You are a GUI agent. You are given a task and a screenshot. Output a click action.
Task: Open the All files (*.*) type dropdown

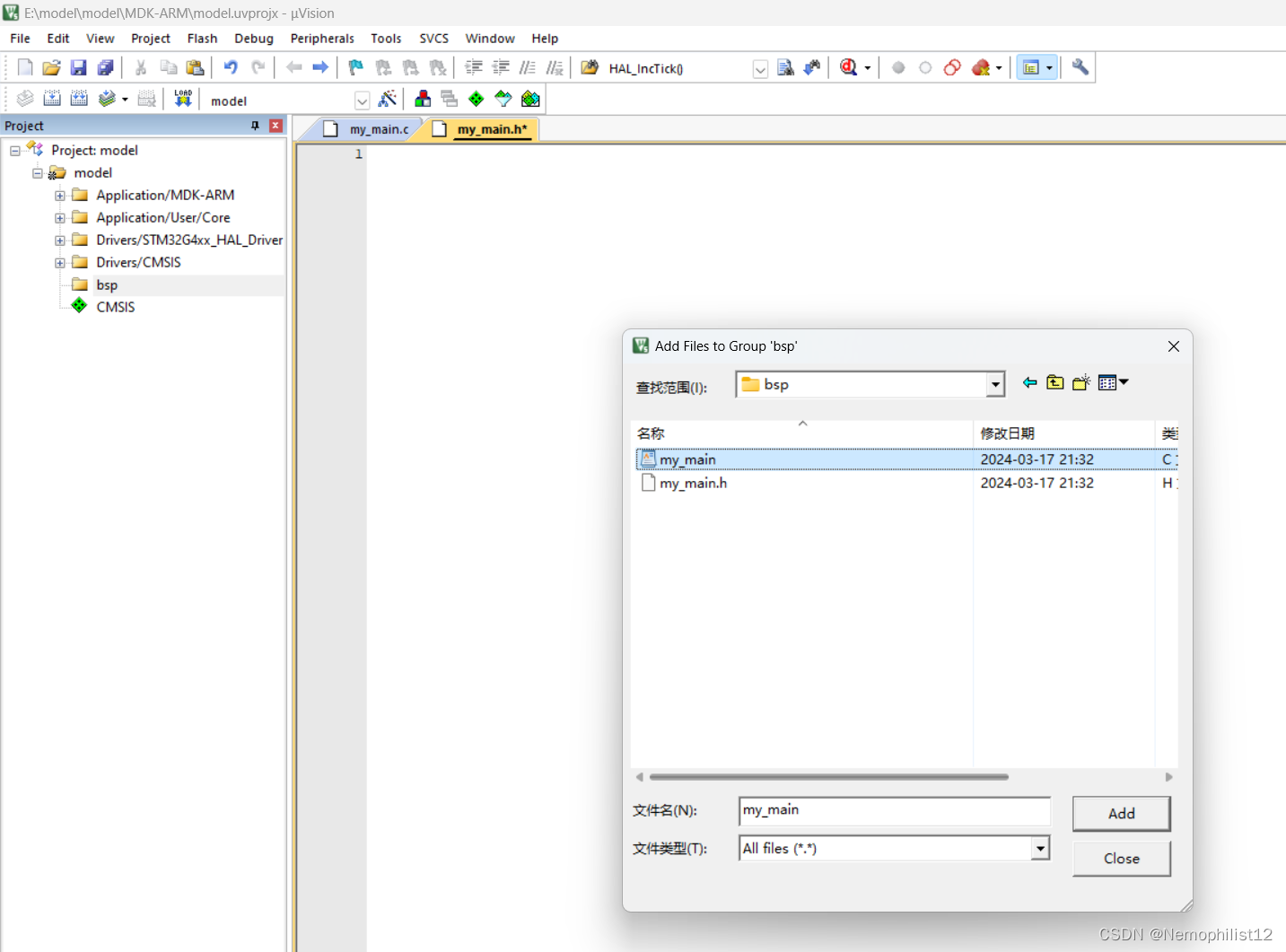pyautogui.click(x=1040, y=848)
